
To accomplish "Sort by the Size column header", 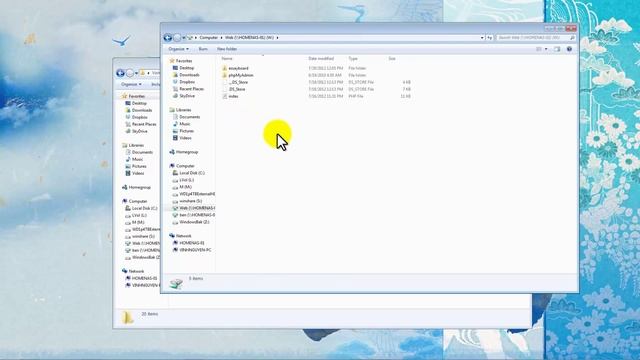I will (x=392, y=59).
